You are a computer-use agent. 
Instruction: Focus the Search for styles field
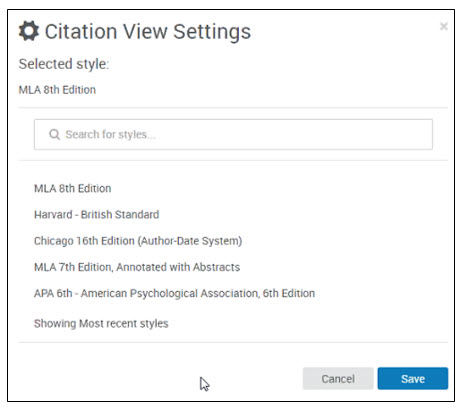click(233, 134)
